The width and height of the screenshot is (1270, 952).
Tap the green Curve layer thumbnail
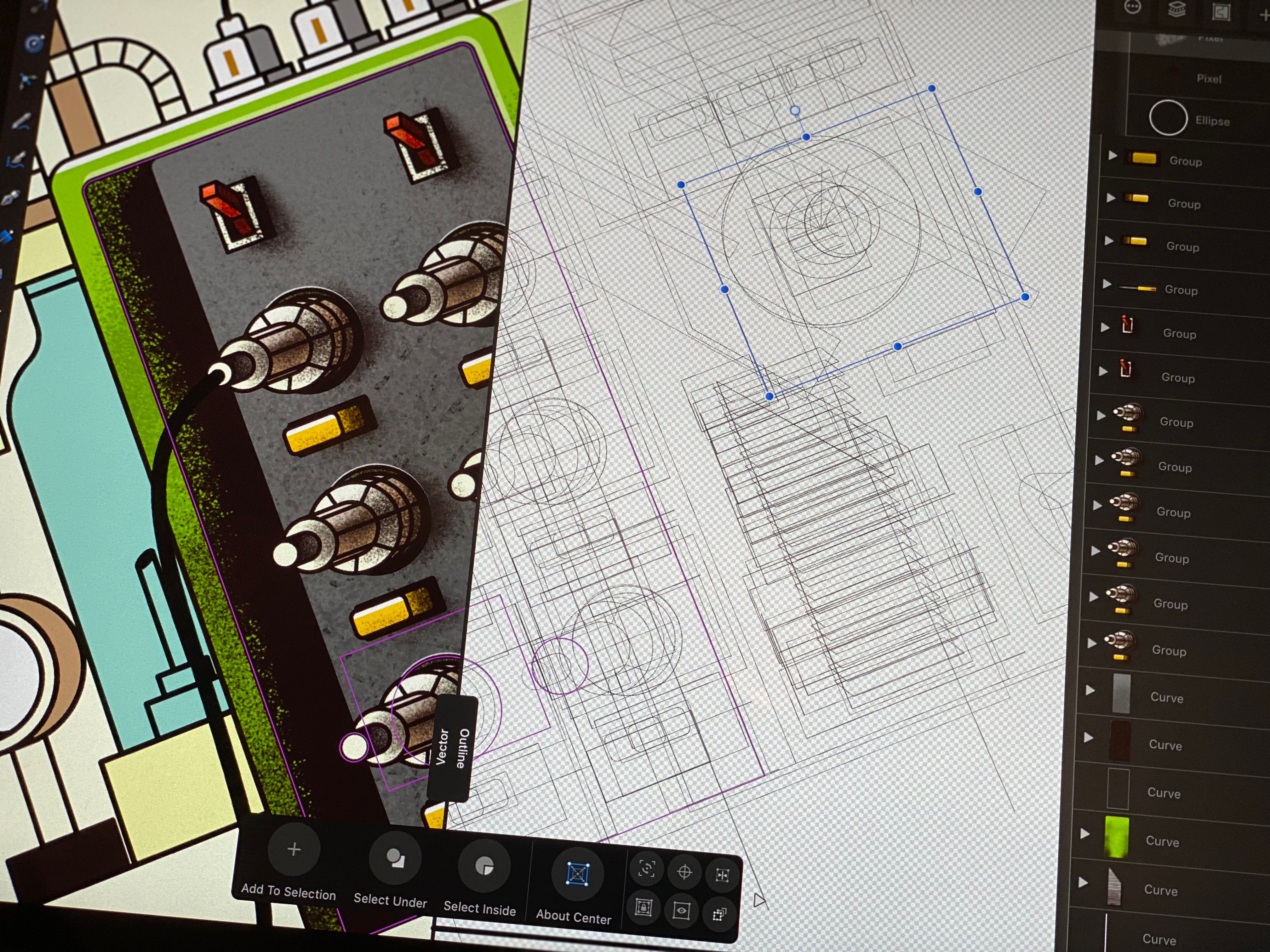pyautogui.click(x=1117, y=837)
